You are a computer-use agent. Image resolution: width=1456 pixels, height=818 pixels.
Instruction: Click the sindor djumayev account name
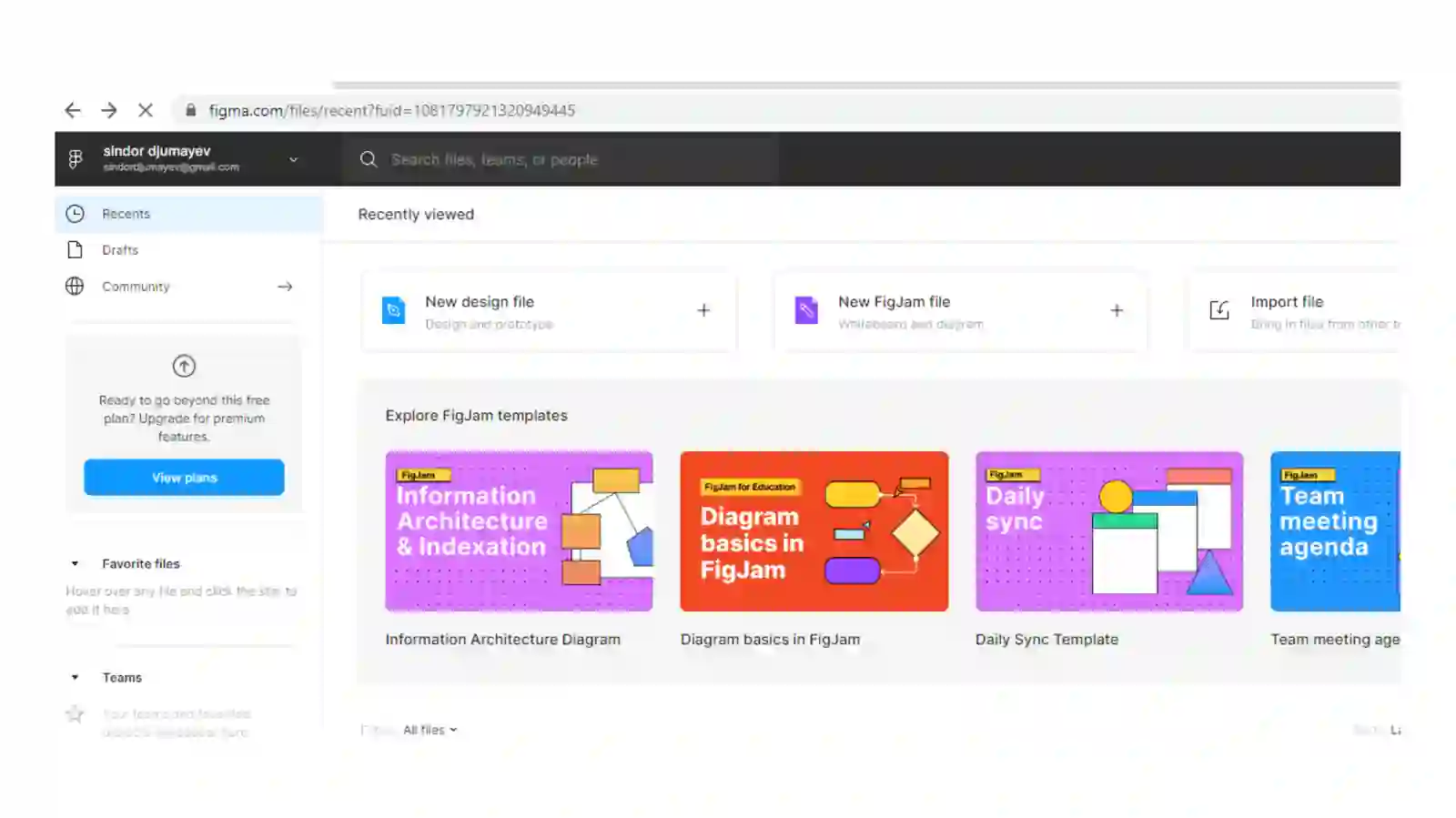pyautogui.click(x=157, y=151)
